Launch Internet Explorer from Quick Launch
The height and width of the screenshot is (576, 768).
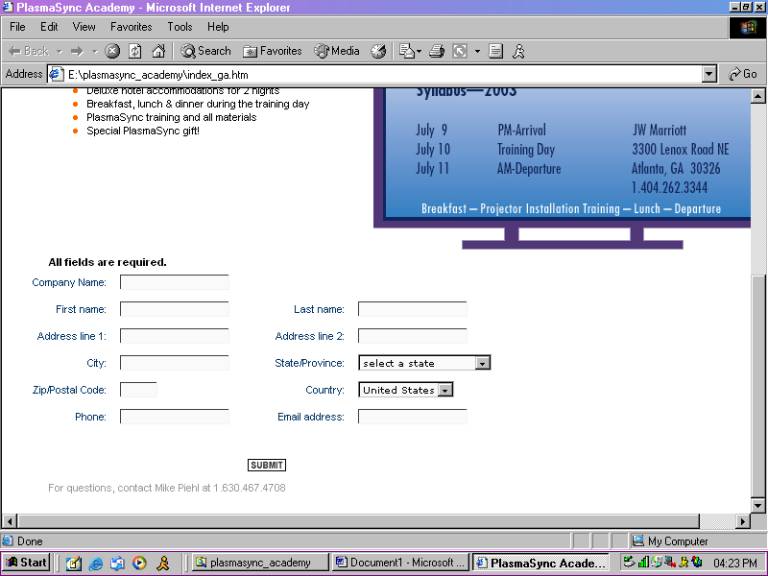(96, 563)
